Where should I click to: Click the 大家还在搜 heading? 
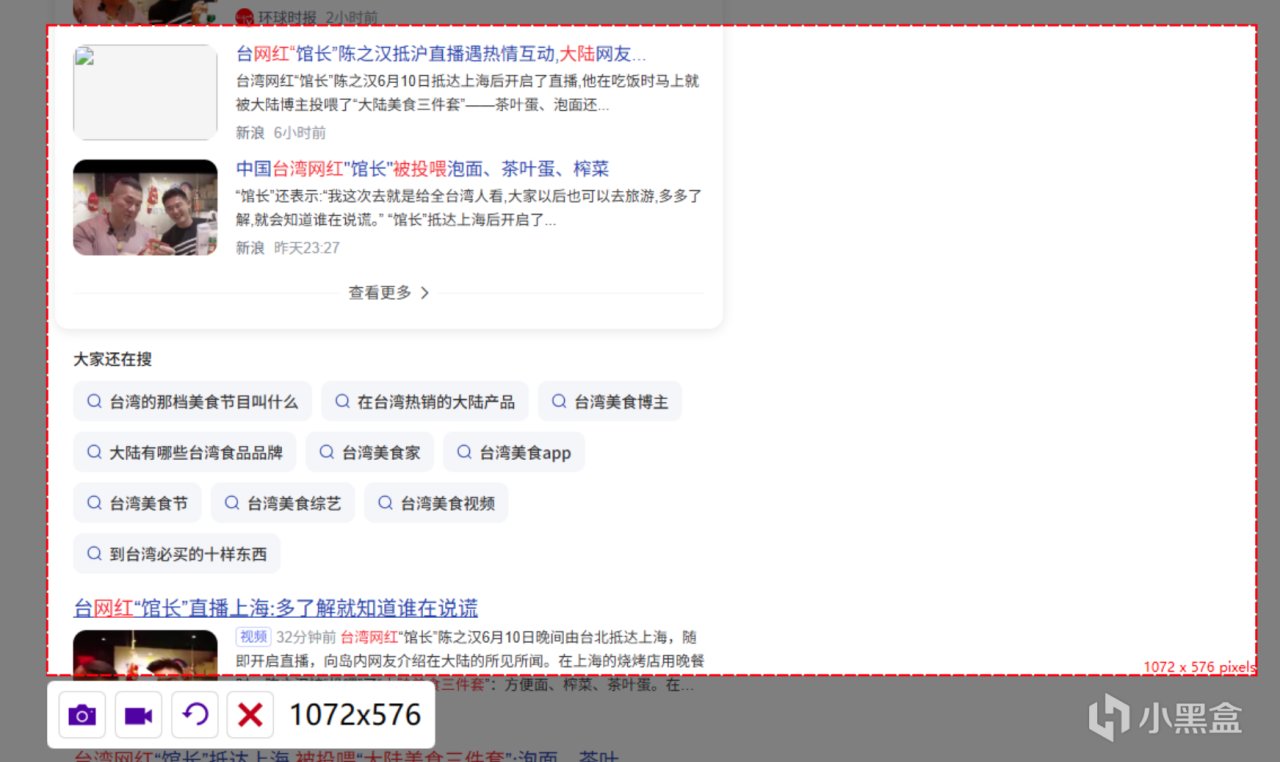pyautogui.click(x=113, y=359)
